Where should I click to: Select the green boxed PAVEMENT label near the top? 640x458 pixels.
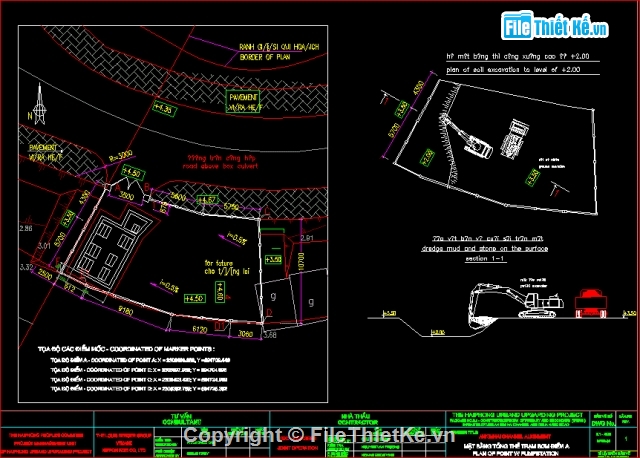click(243, 102)
